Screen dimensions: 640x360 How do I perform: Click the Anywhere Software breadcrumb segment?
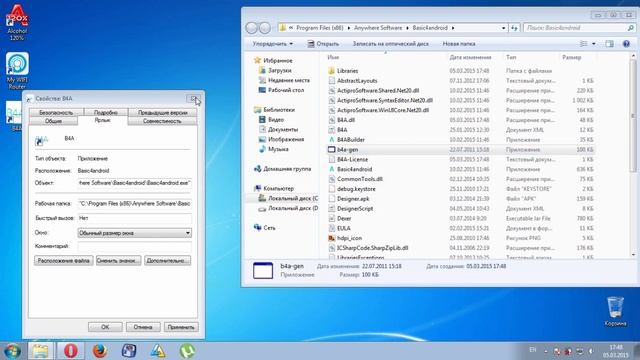point(378,28)
